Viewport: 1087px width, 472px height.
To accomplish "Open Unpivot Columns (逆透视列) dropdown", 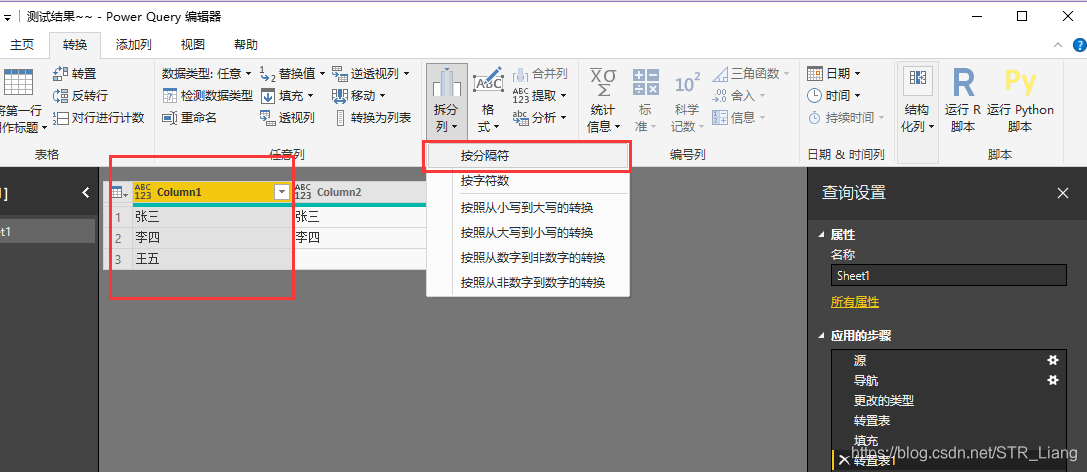I will [x=371, y=73].
